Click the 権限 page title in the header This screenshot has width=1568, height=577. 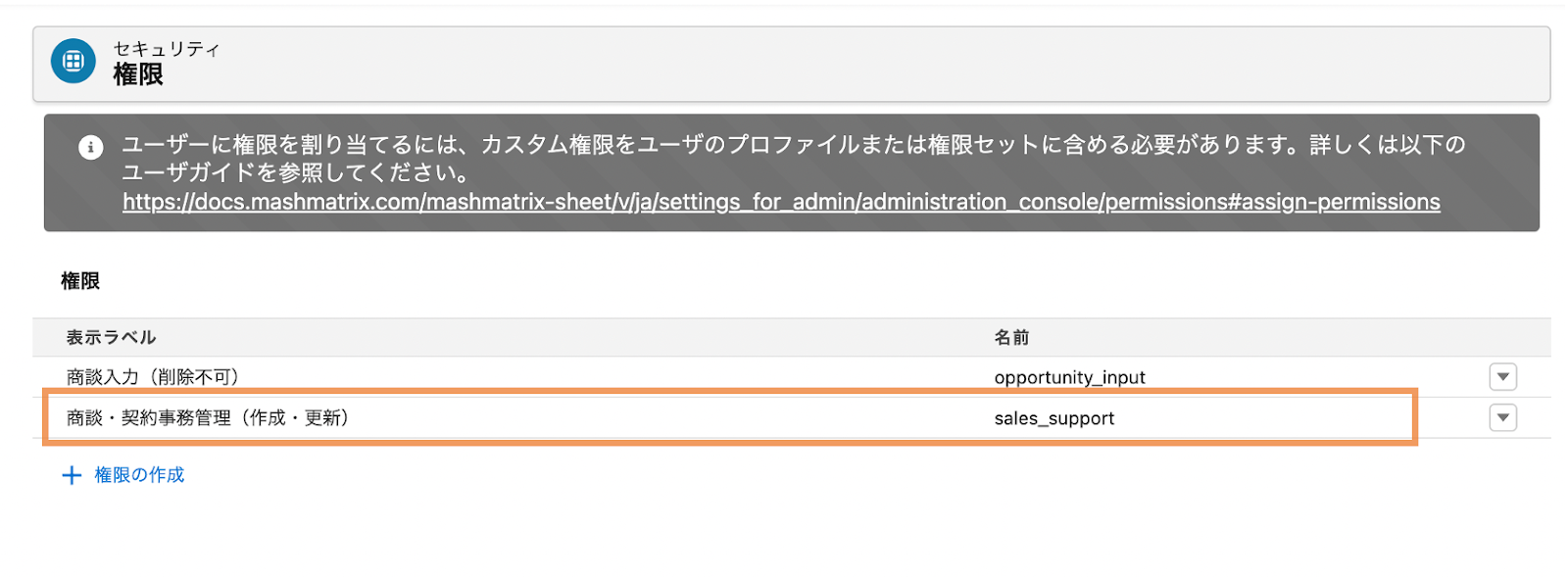138,74
